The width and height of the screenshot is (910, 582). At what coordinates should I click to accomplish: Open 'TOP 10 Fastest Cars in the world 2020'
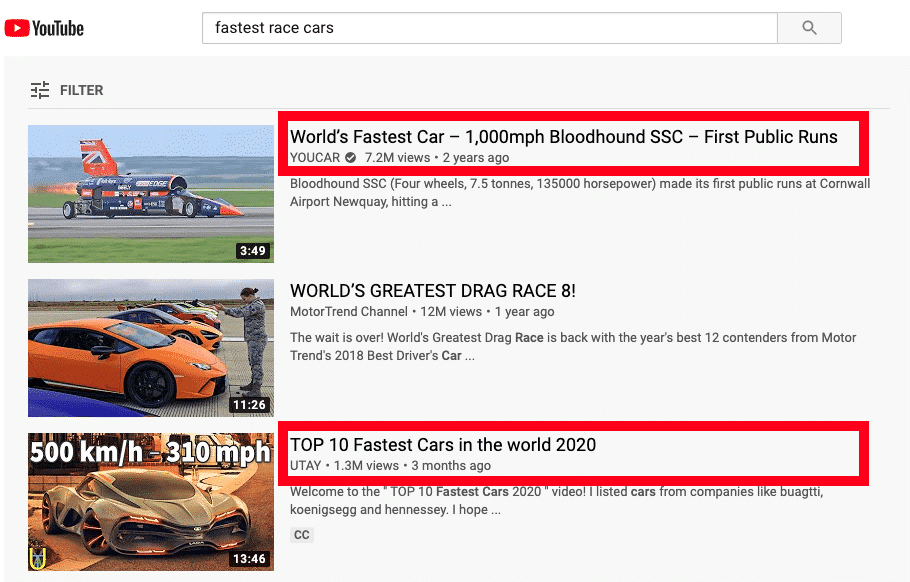coord(443,444)
